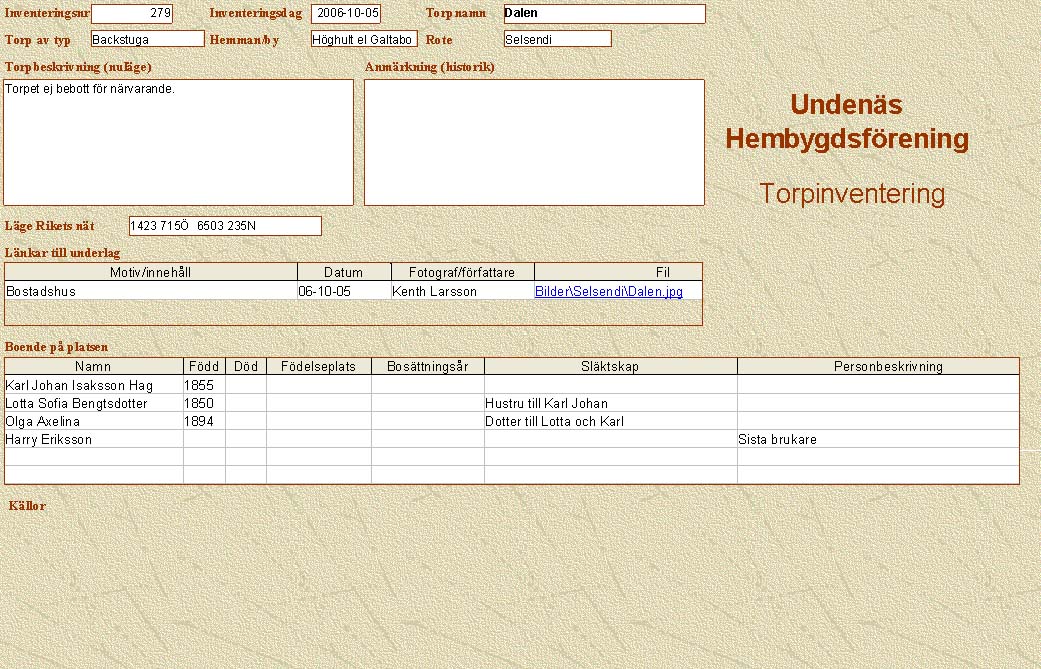Click the Fotograf/författare column header
Screen dimensions: 1041x669
[462, 272]
